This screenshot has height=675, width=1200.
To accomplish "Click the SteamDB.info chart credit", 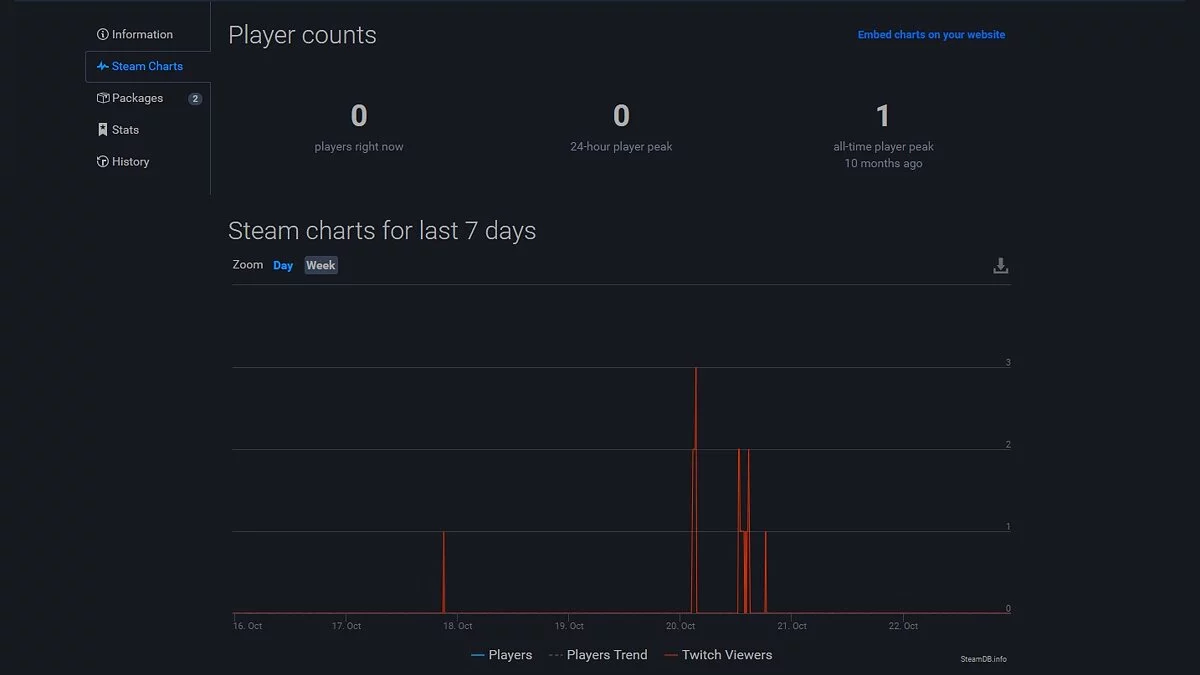I will (983, 659).
